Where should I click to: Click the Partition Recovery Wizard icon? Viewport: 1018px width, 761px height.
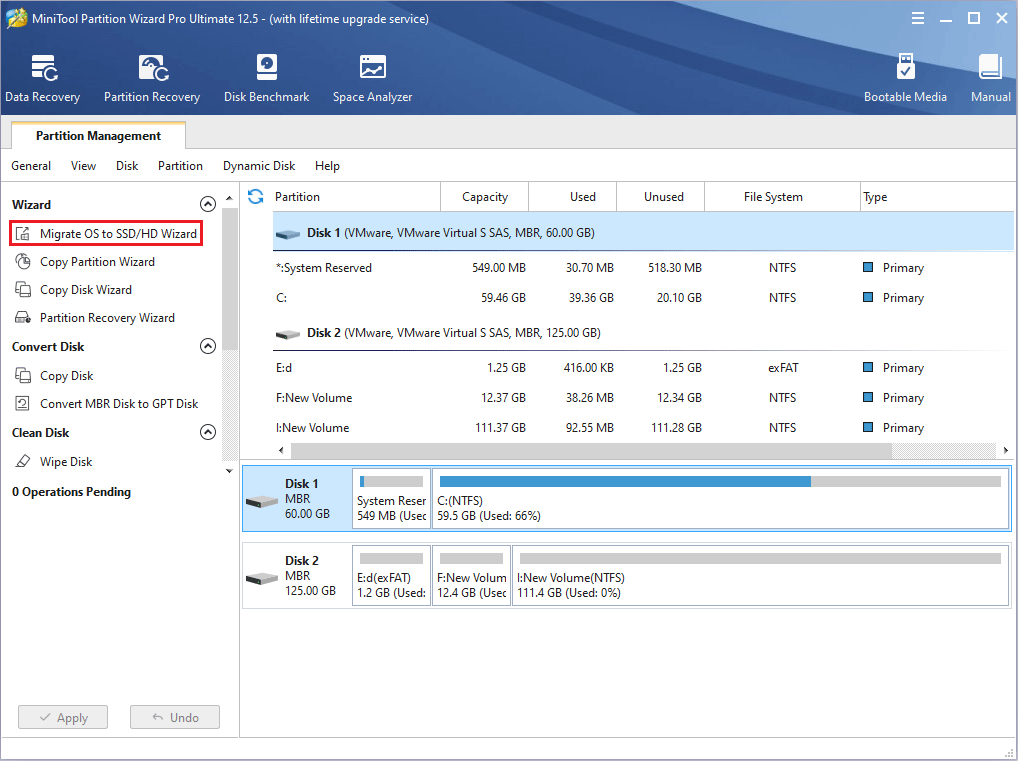point(23,318)
